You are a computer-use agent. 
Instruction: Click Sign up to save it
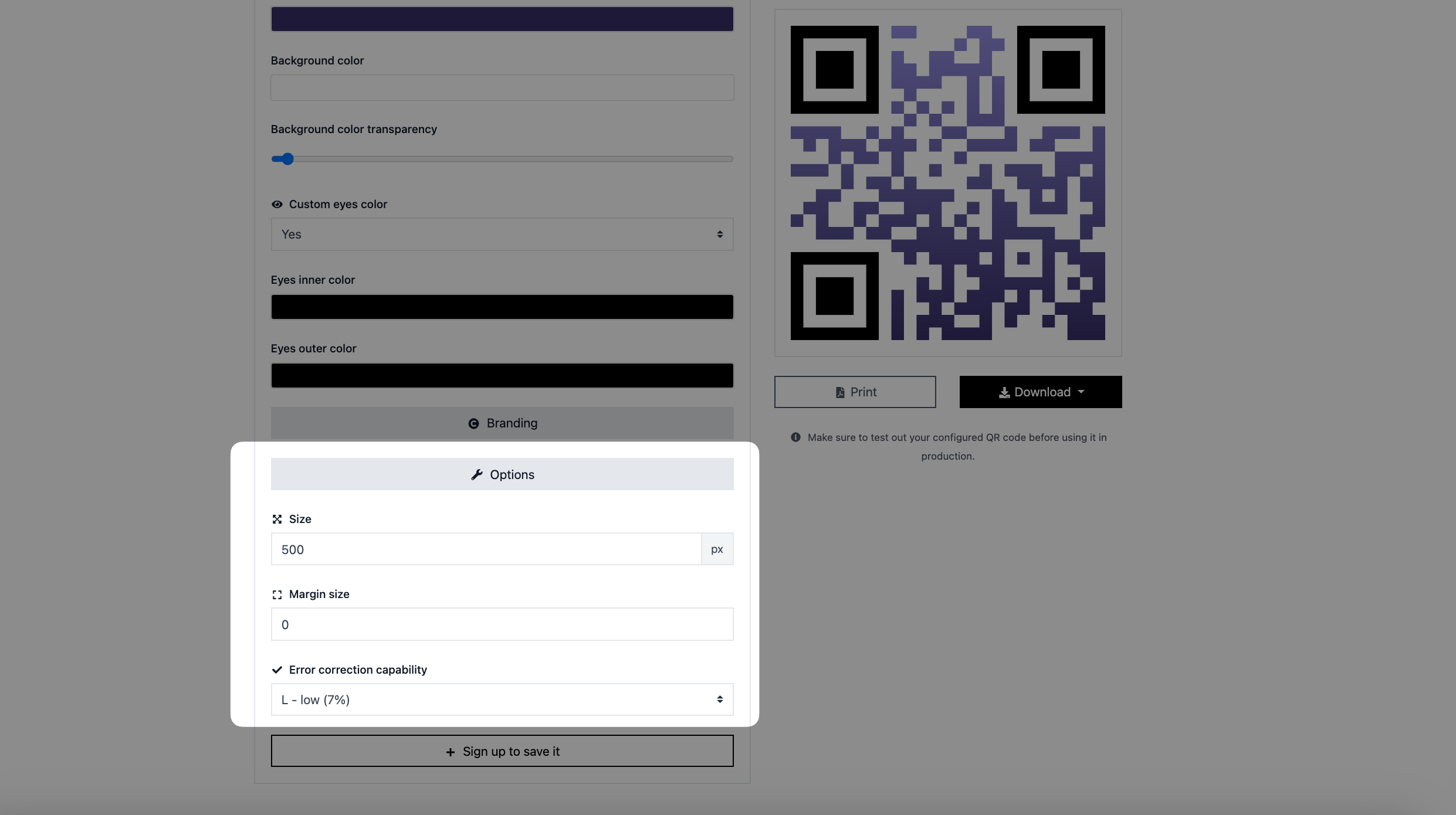[x=502, y=751]
